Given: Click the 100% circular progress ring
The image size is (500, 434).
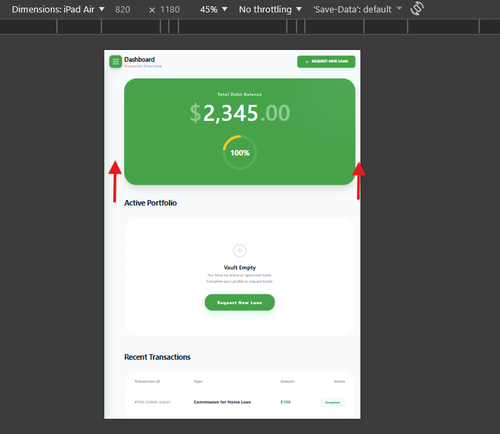Looking at the screenshot, I should (x=240, y=152).
